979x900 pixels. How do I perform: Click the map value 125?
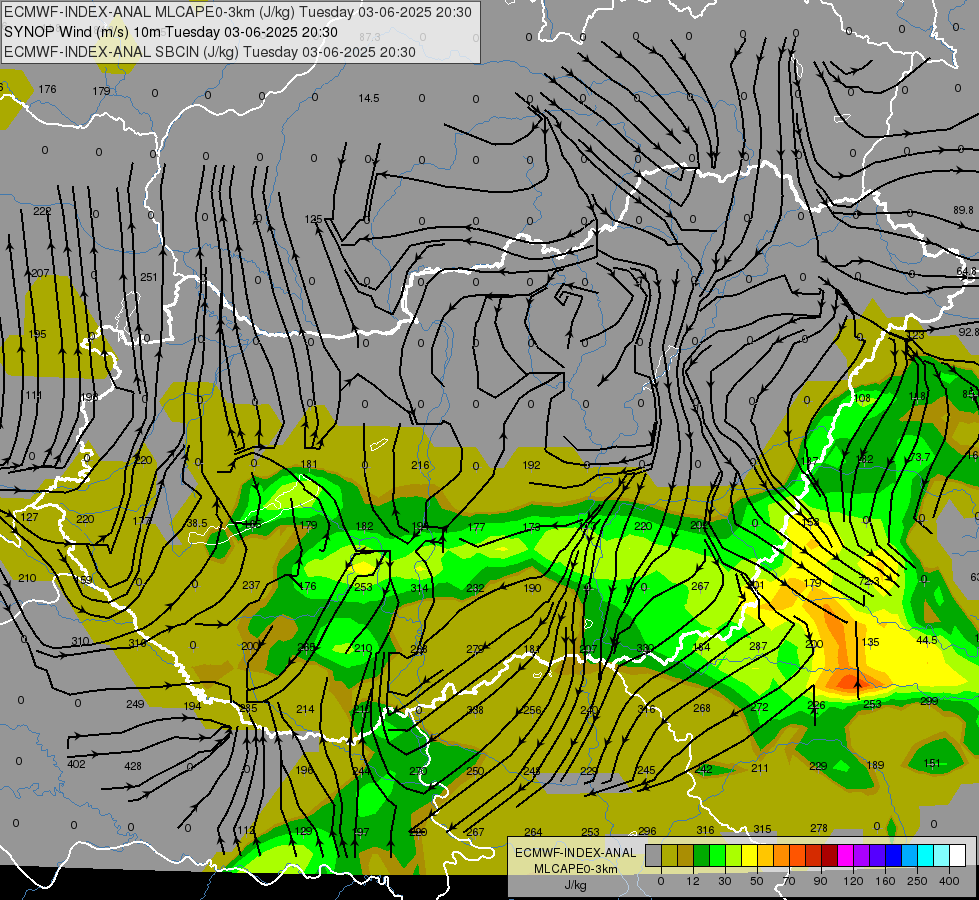pyautogui.click(x=313, y=219)
